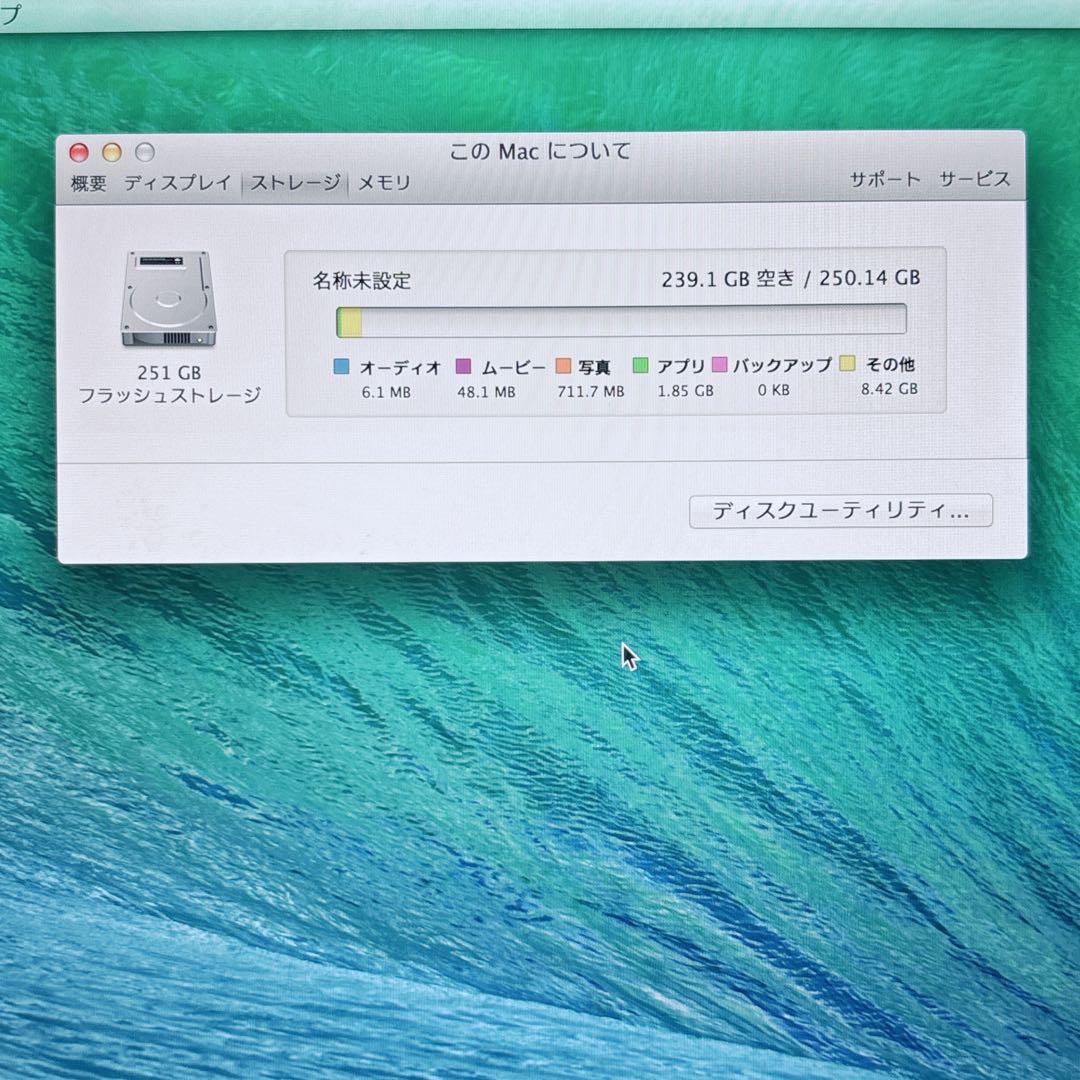Screen dimensions: 1080x1080
Task: Select the ストレージ tab
Action: click(298, 184)
